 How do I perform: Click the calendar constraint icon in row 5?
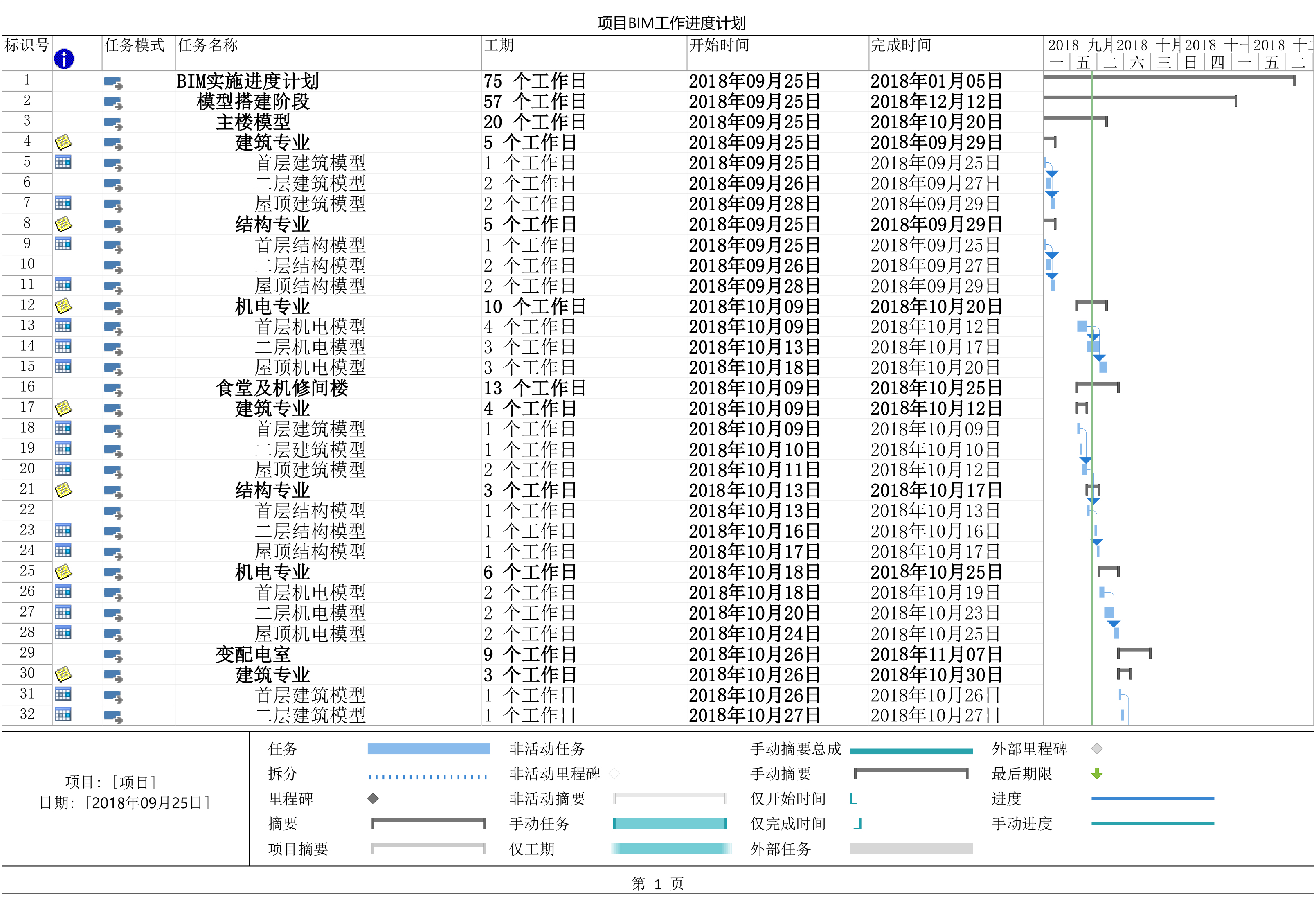tap(63, 162)
